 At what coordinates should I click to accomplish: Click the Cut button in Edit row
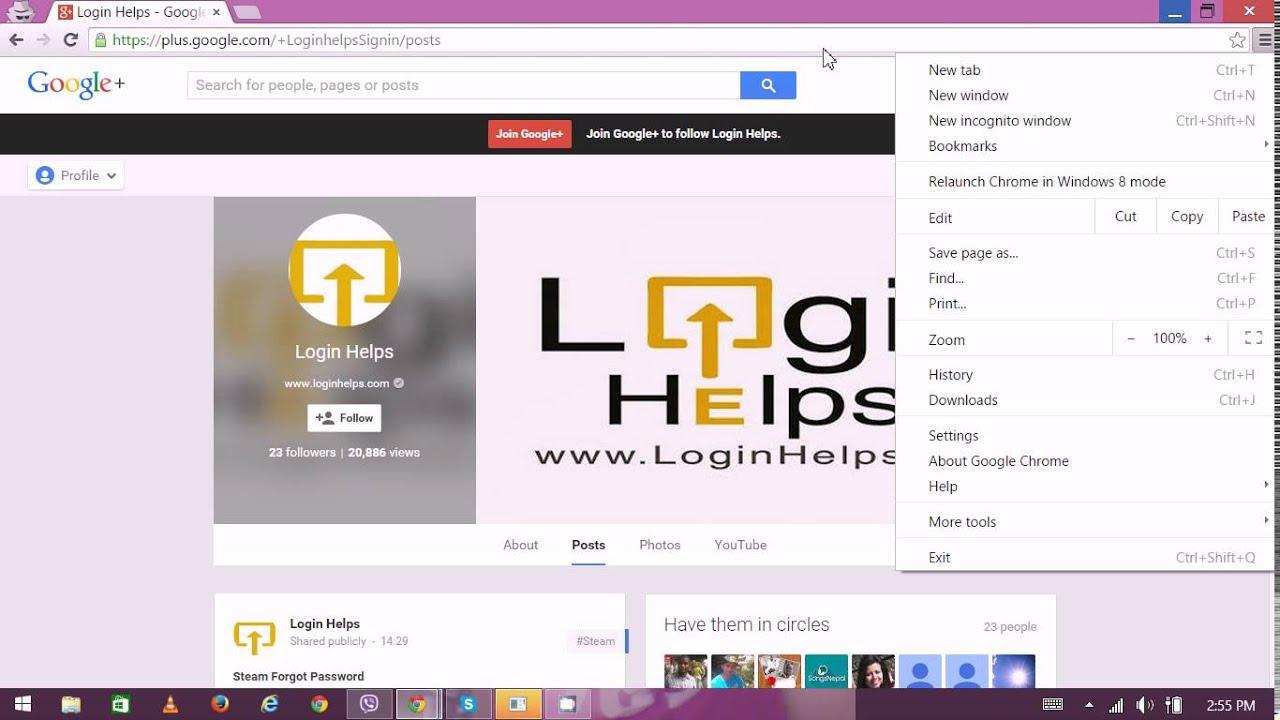[1126, 217]
